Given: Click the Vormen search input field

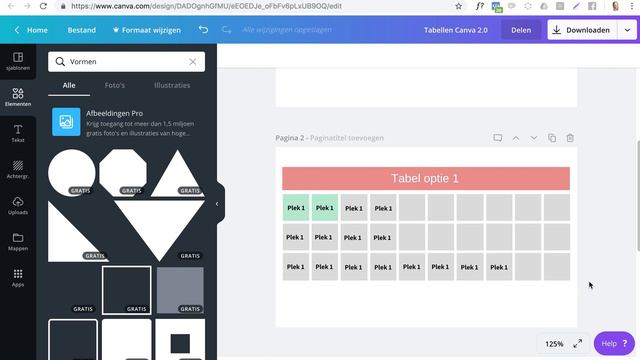Looking at the screenshot, I should (x=127, y=62).
